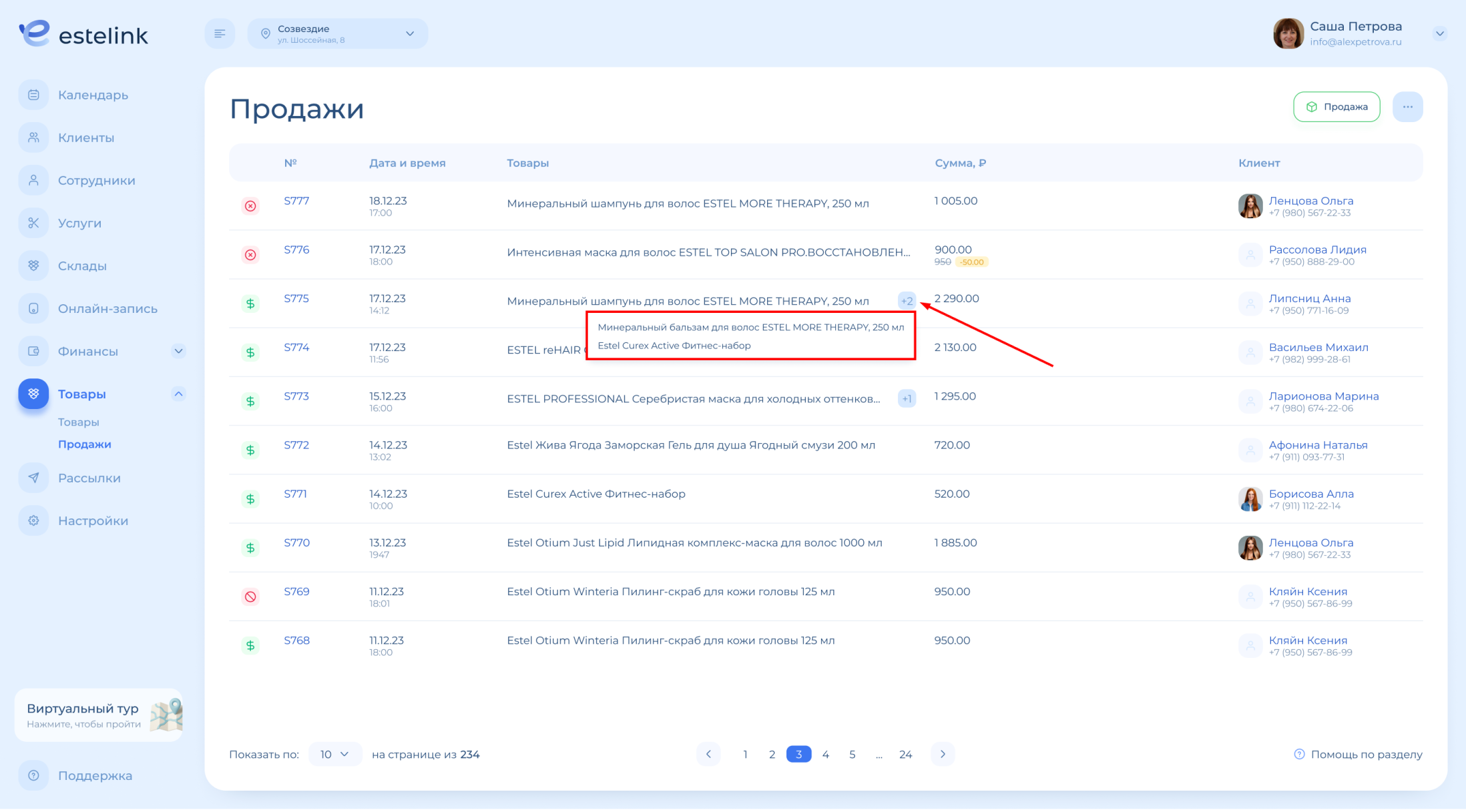Click the -50.00 discount badge
The width and height of the screenshot is (1466, 812).
click(x=972, y=262)
